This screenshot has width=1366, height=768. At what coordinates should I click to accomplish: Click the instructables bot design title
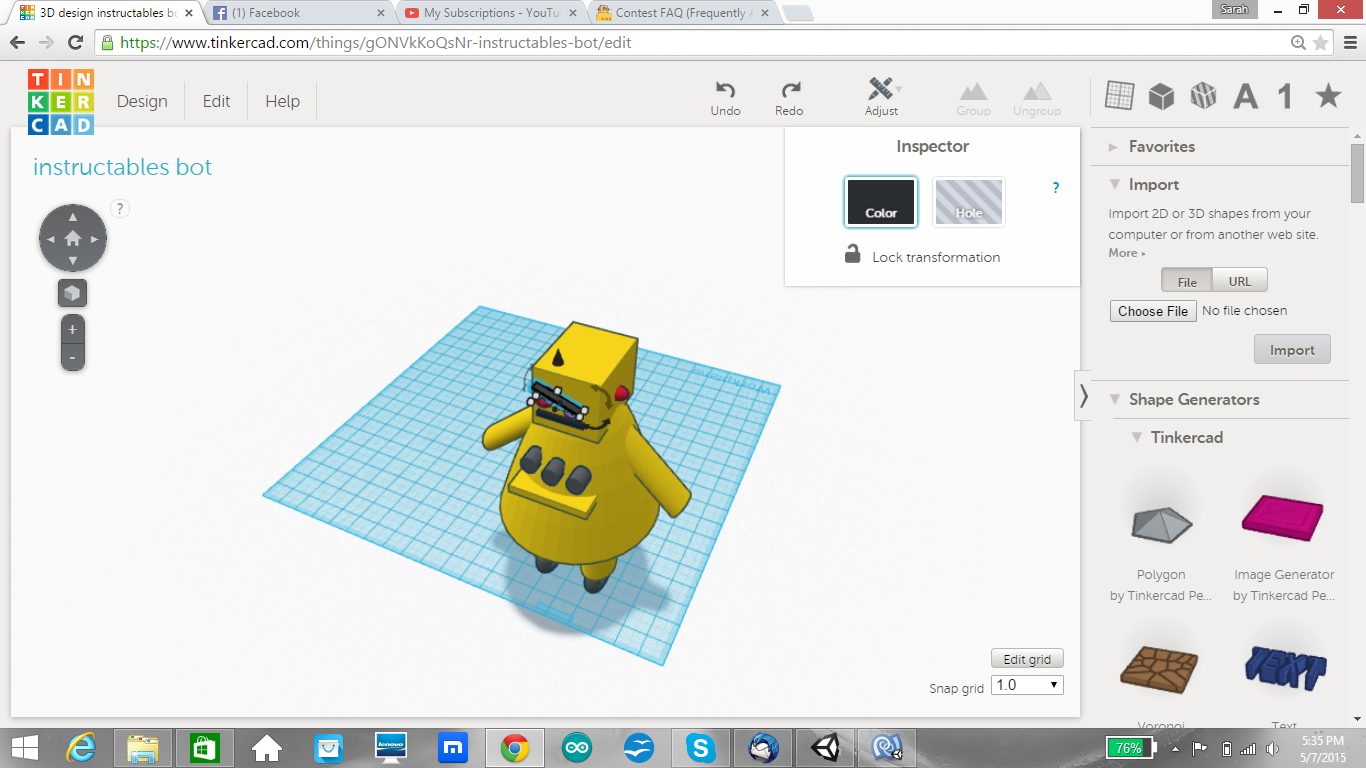pyautogui.click(x=123, y=167)
